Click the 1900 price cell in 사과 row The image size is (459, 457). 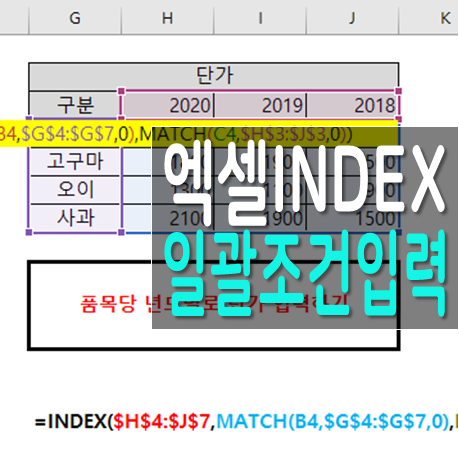click(260, 218)
